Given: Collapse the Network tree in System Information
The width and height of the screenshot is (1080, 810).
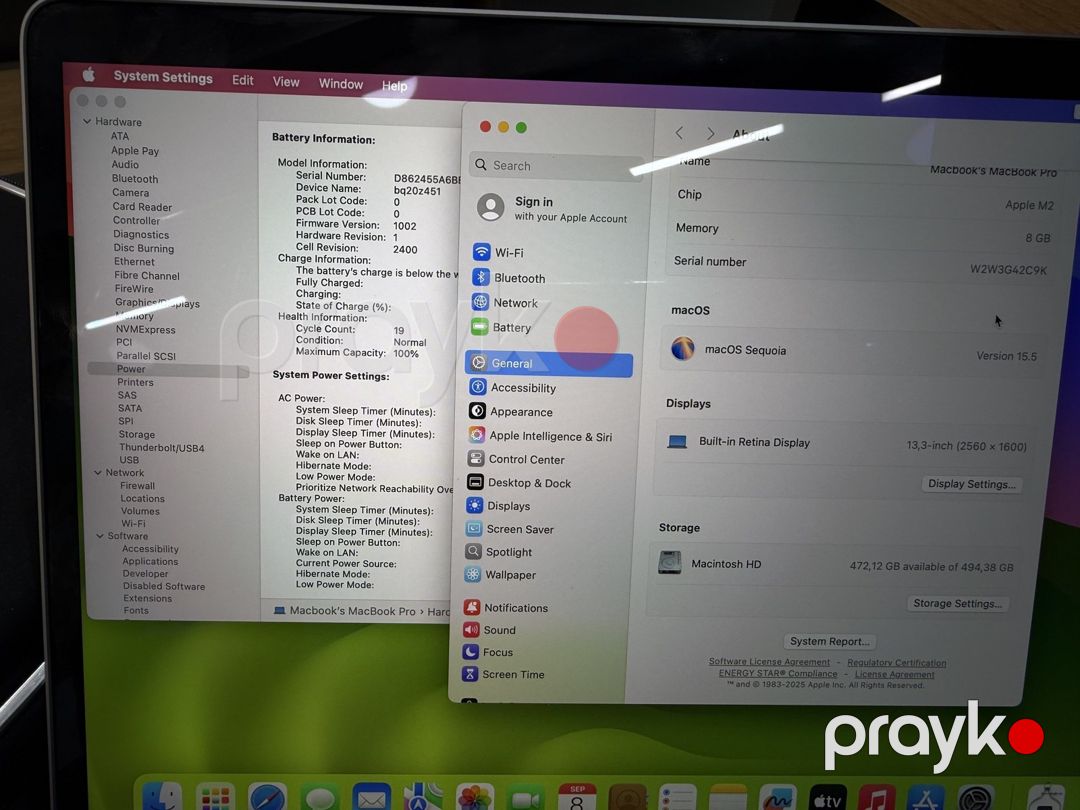Looking at the screenshot, I should [x=98, y=472].
